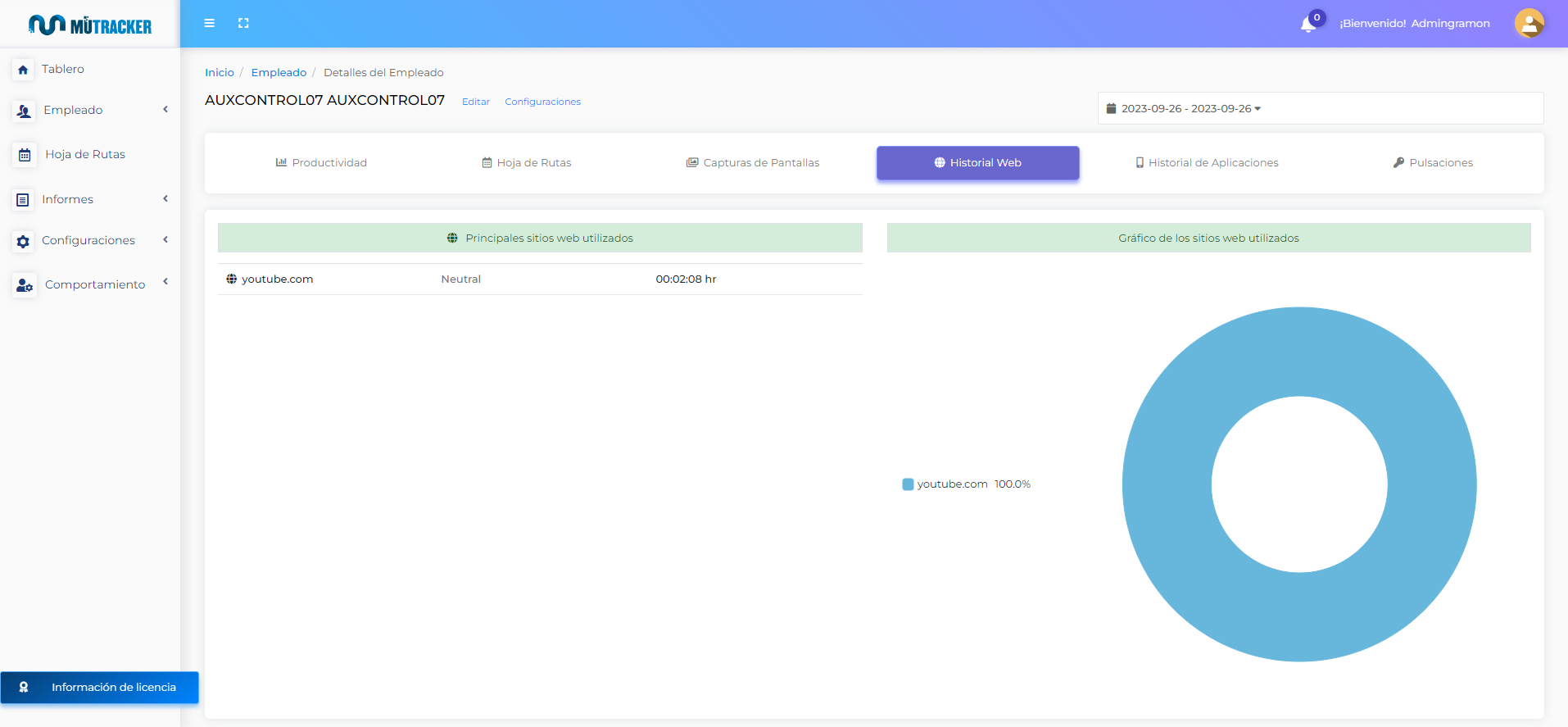
Task: Click the globe icon beside youtube.com
Action: 231,279
